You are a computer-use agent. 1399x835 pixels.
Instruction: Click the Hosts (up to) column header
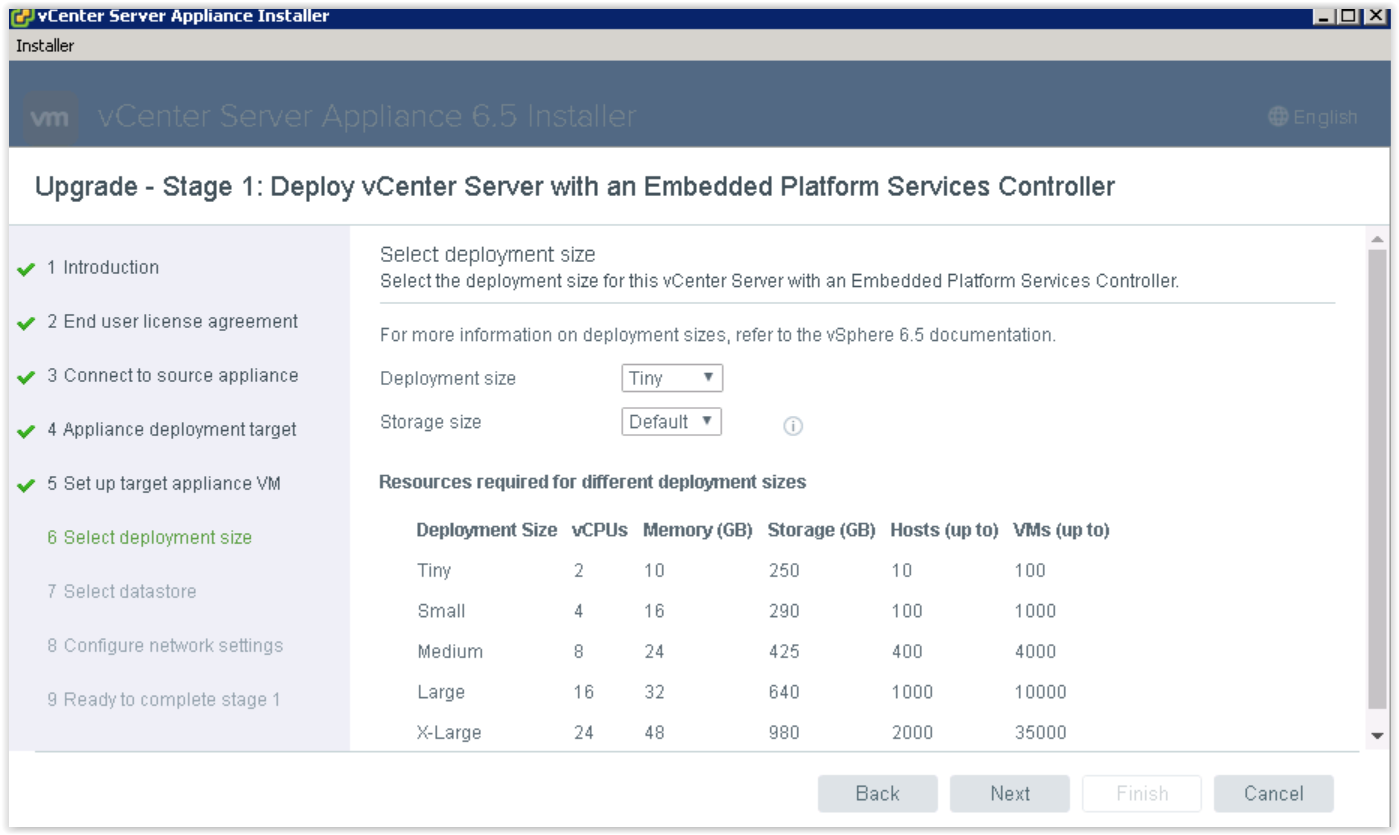[x=945, y=530]
